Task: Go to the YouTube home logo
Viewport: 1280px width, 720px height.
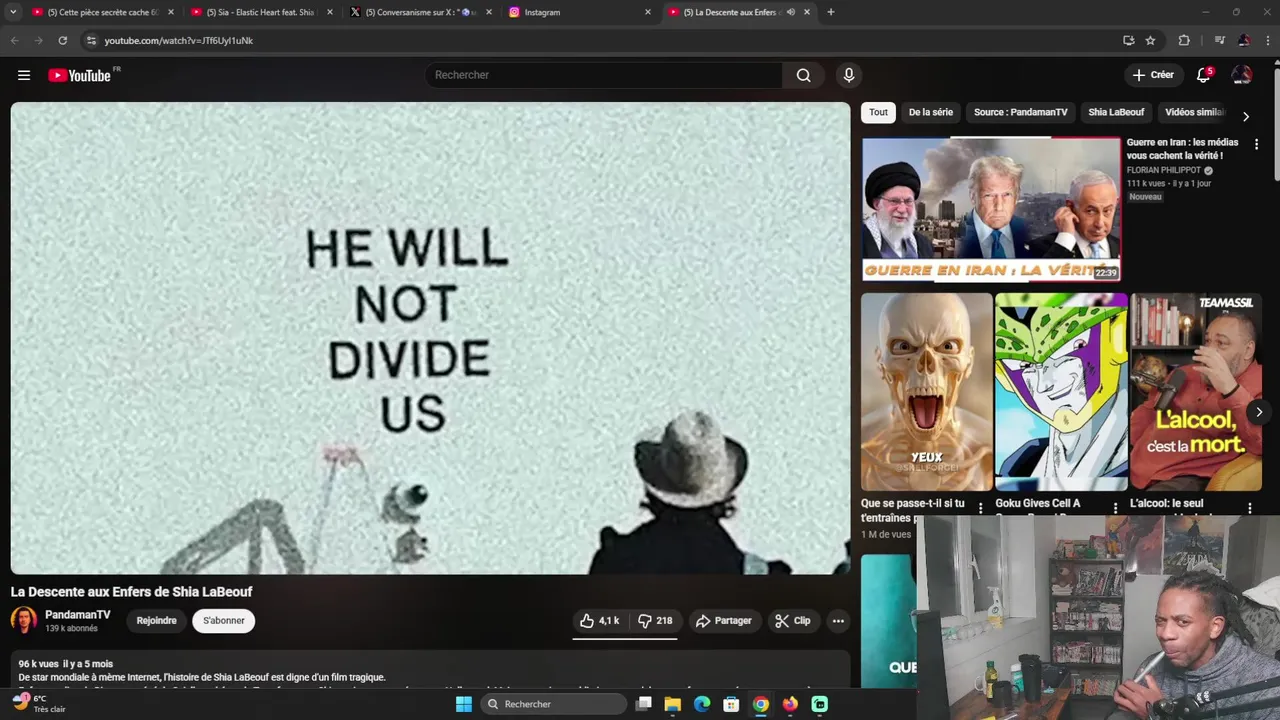Action: 80,75
